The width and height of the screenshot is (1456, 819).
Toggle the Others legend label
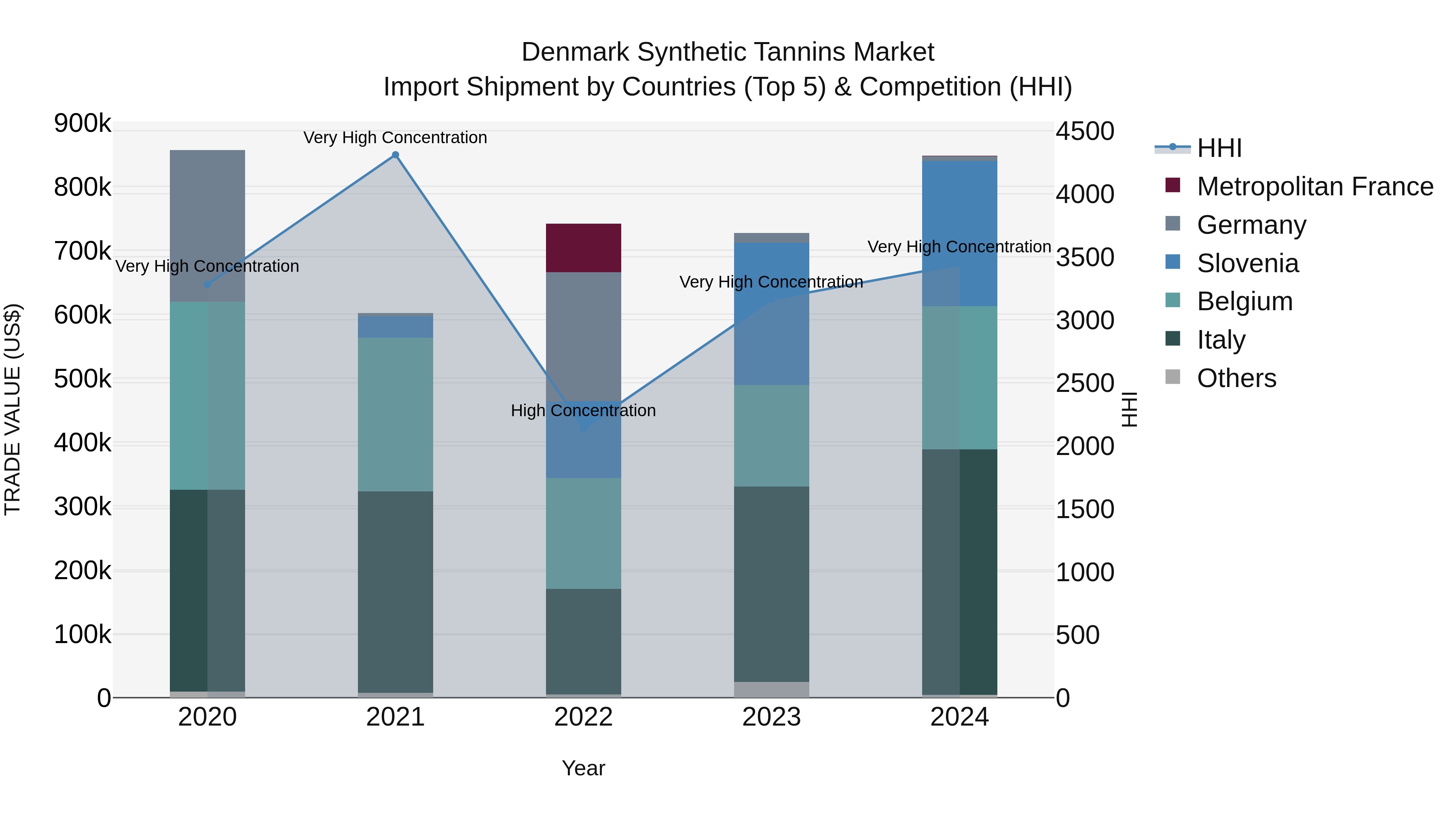(1237, 378)
